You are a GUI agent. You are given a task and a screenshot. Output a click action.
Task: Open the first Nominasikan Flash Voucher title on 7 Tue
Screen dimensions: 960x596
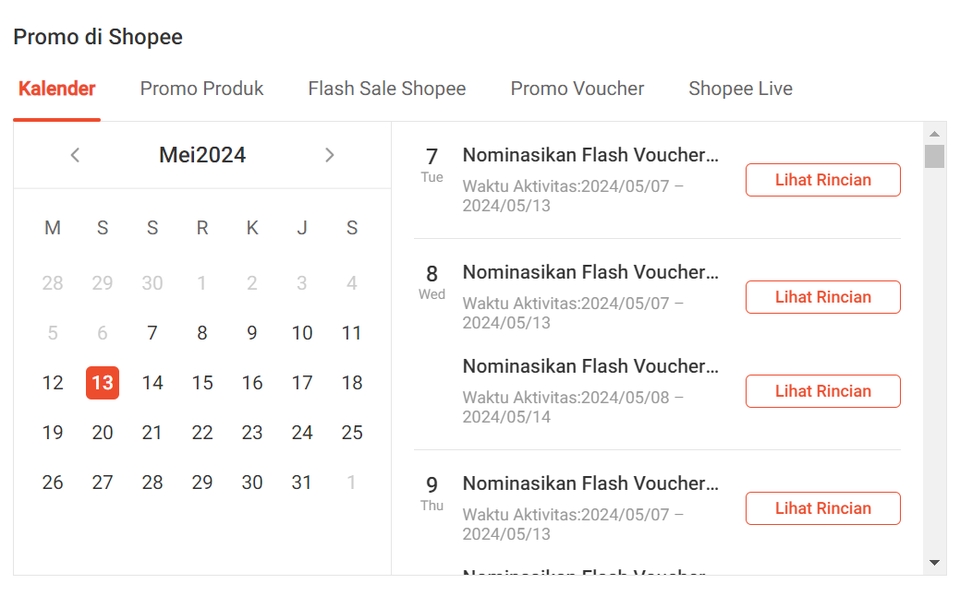pos(590,155)
